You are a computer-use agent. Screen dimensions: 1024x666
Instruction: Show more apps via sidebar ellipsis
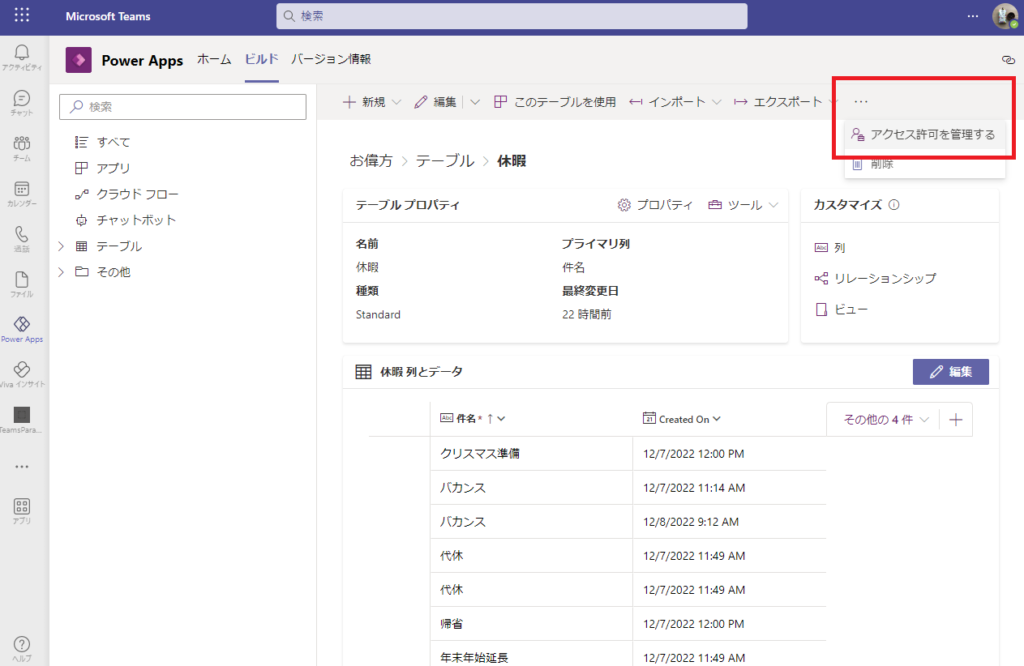tap(22, 467)
